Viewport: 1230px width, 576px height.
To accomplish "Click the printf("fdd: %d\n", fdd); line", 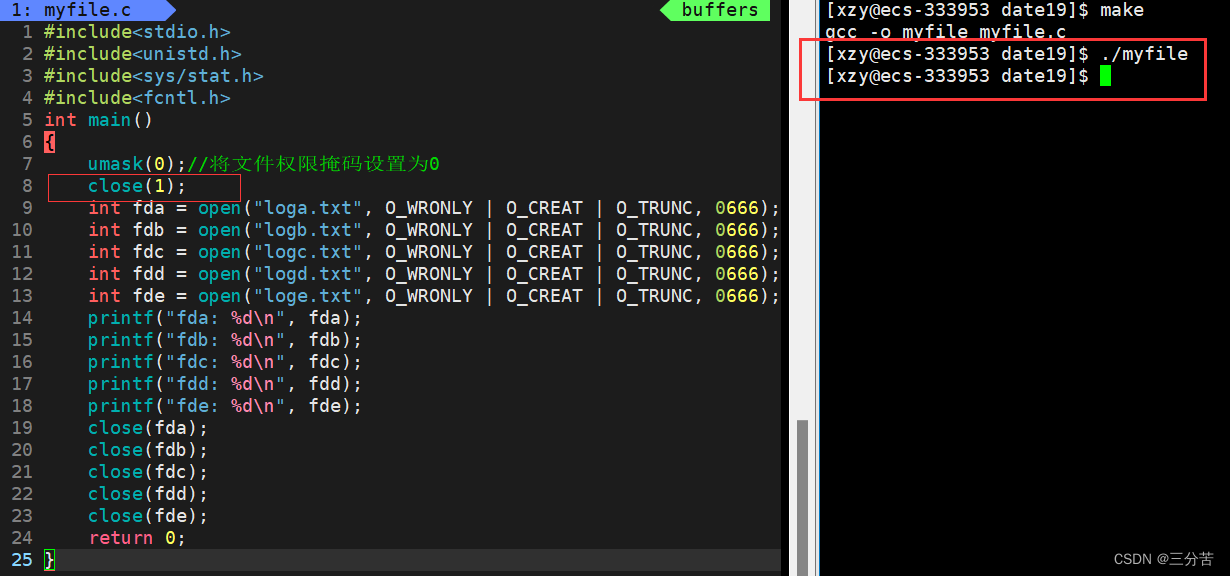I will pos(225,384).
